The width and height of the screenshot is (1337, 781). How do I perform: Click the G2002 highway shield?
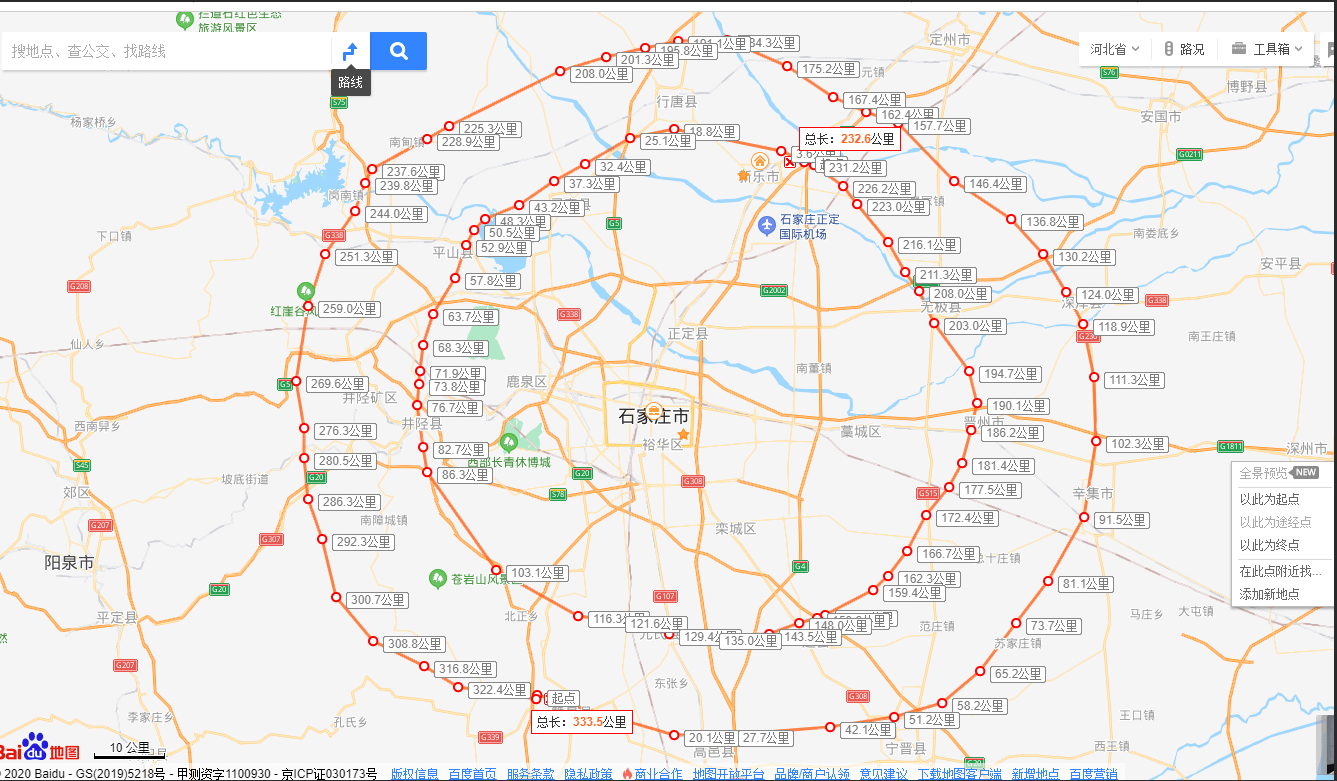pos(774,291)
